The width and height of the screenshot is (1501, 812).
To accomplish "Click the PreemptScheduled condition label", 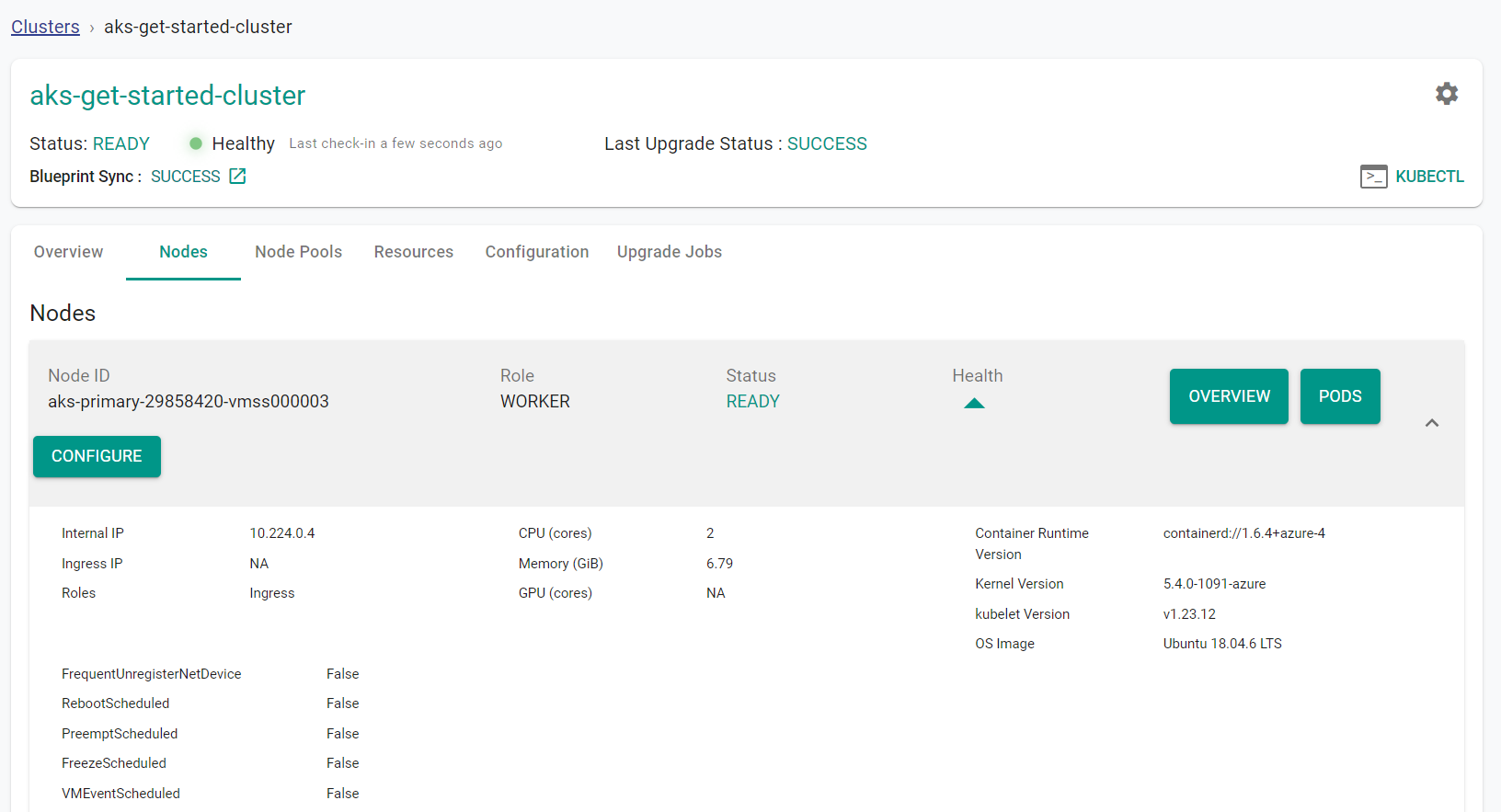I will pyautogui.click(x=120, y=734).
